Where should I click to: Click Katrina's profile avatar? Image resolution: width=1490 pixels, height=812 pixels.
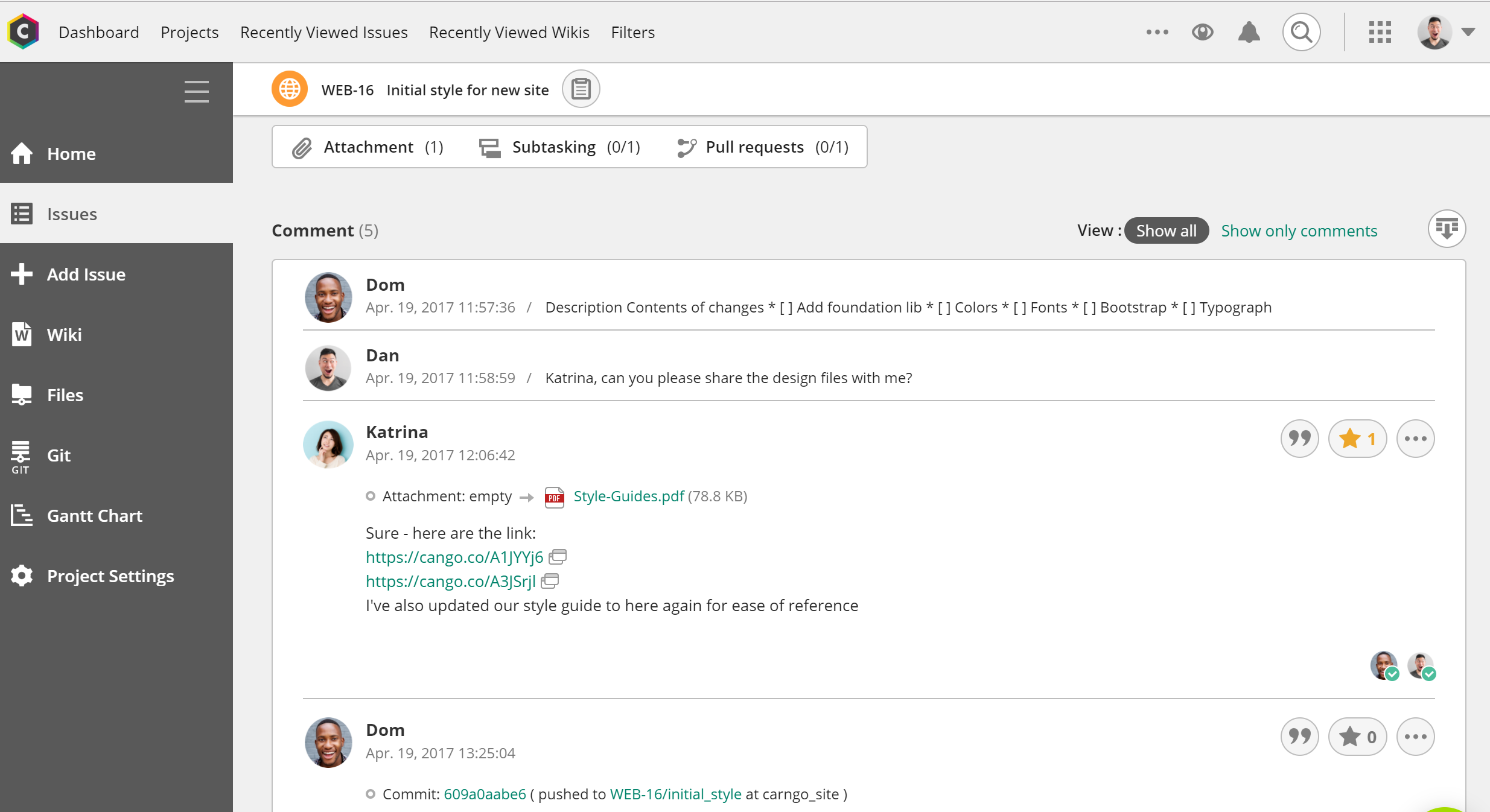click(x=328, y=444)
